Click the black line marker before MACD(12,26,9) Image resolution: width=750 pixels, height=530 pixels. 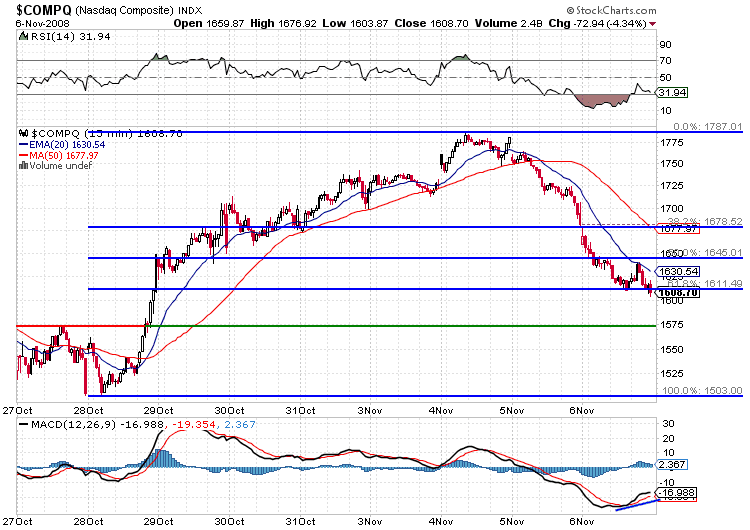pyautogui.click(x=22, y=424)
